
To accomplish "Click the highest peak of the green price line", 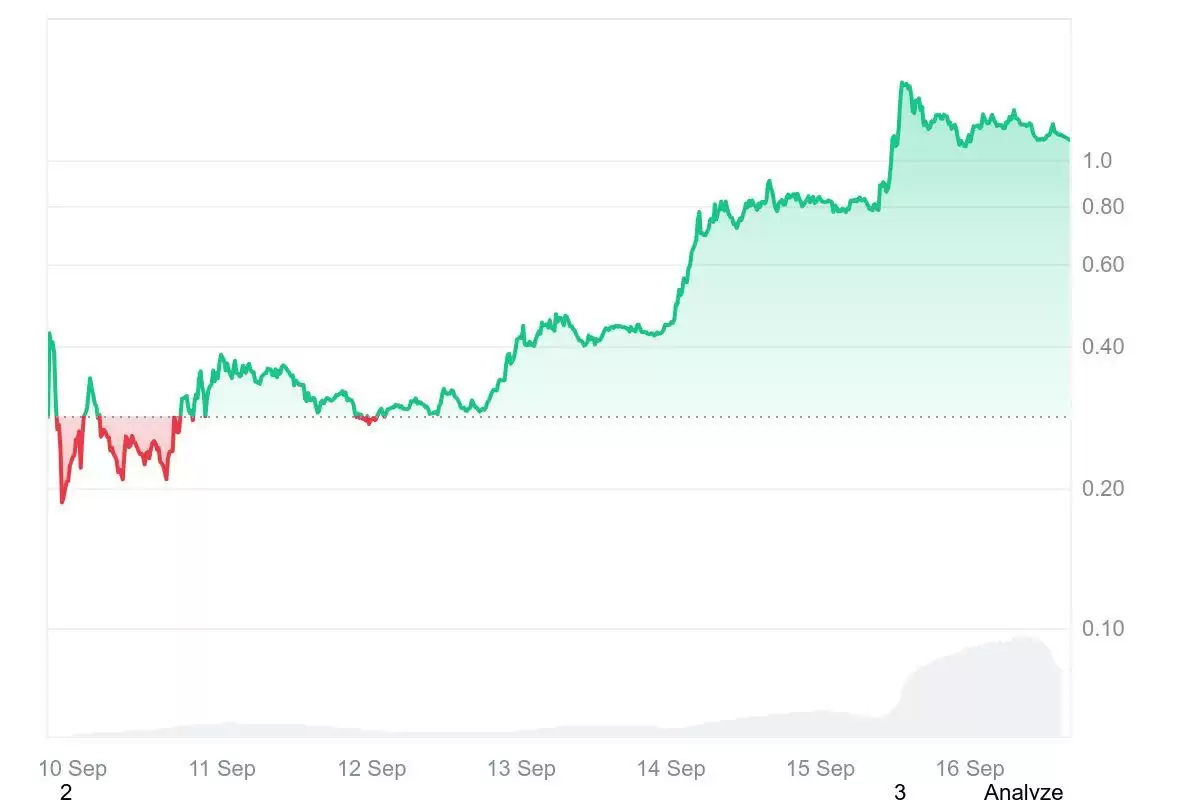I will click(x=903, y=83).
